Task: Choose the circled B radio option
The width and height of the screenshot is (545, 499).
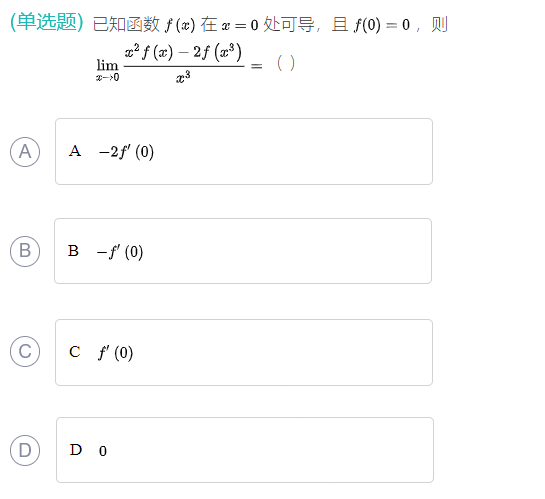Action: coord(25,251)
